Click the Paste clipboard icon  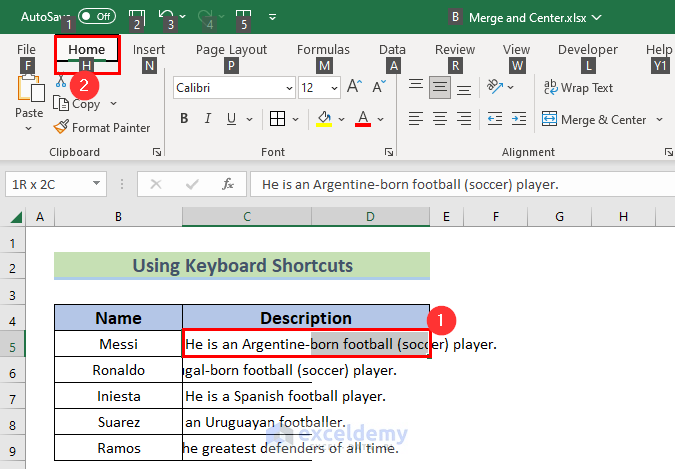pos(30,88)
